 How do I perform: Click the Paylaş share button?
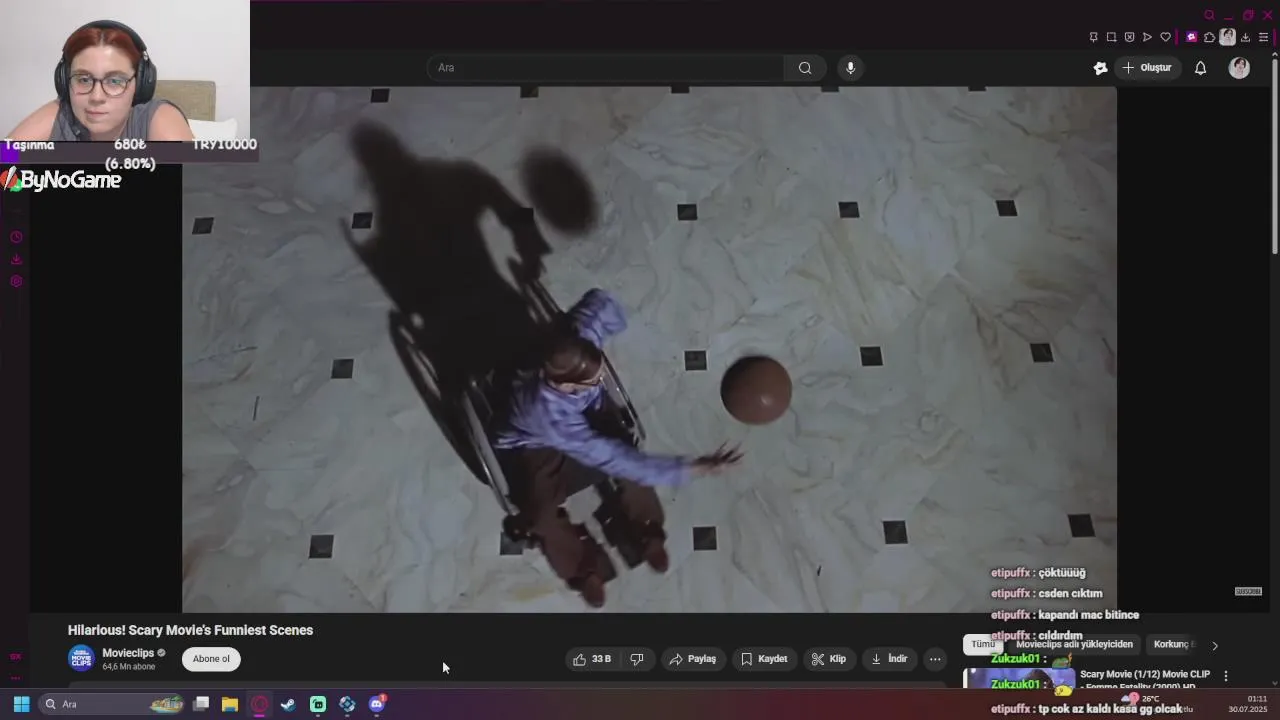pyautogui.click(x=693, y=659)
